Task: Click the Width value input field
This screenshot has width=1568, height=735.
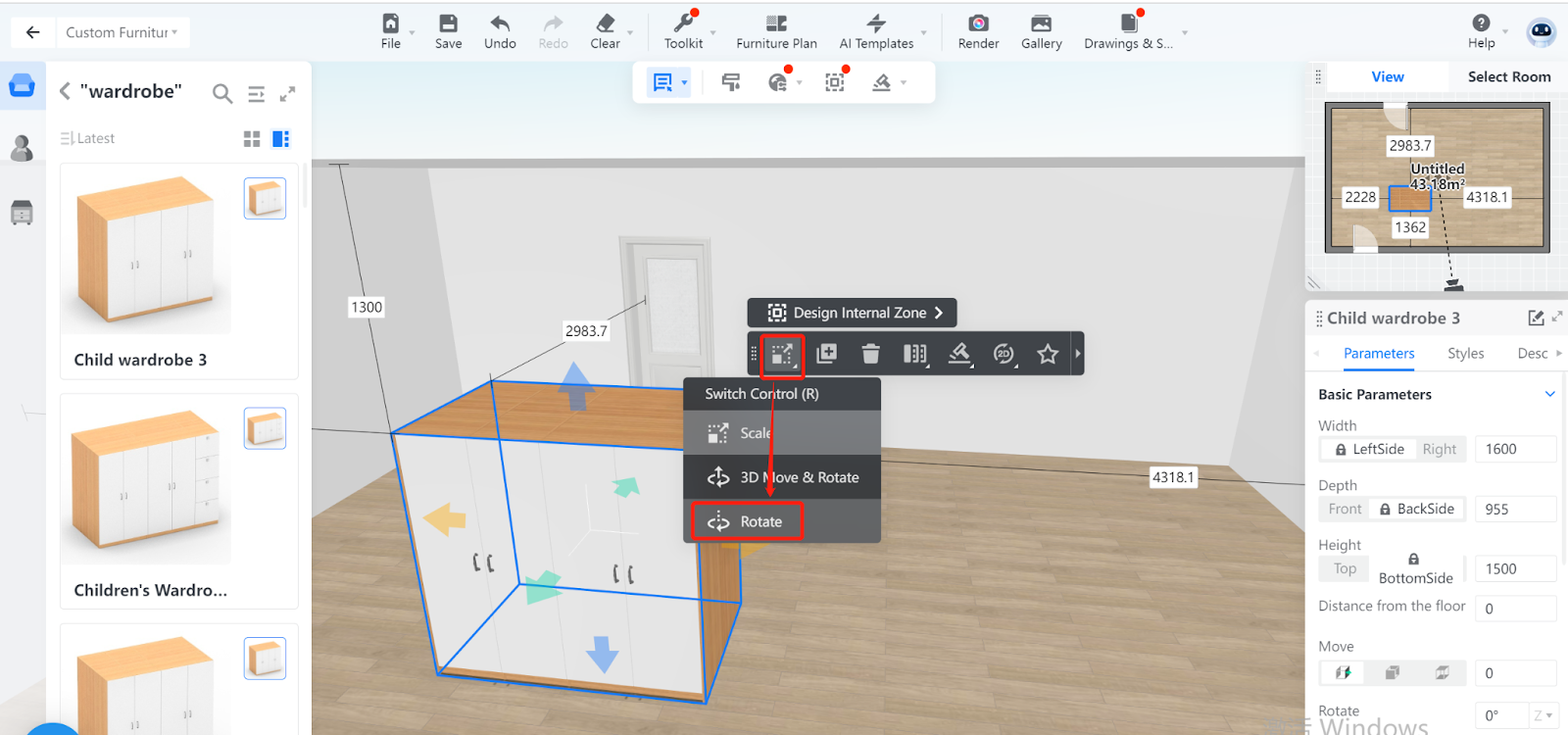Action: [x=1514, y=449]
